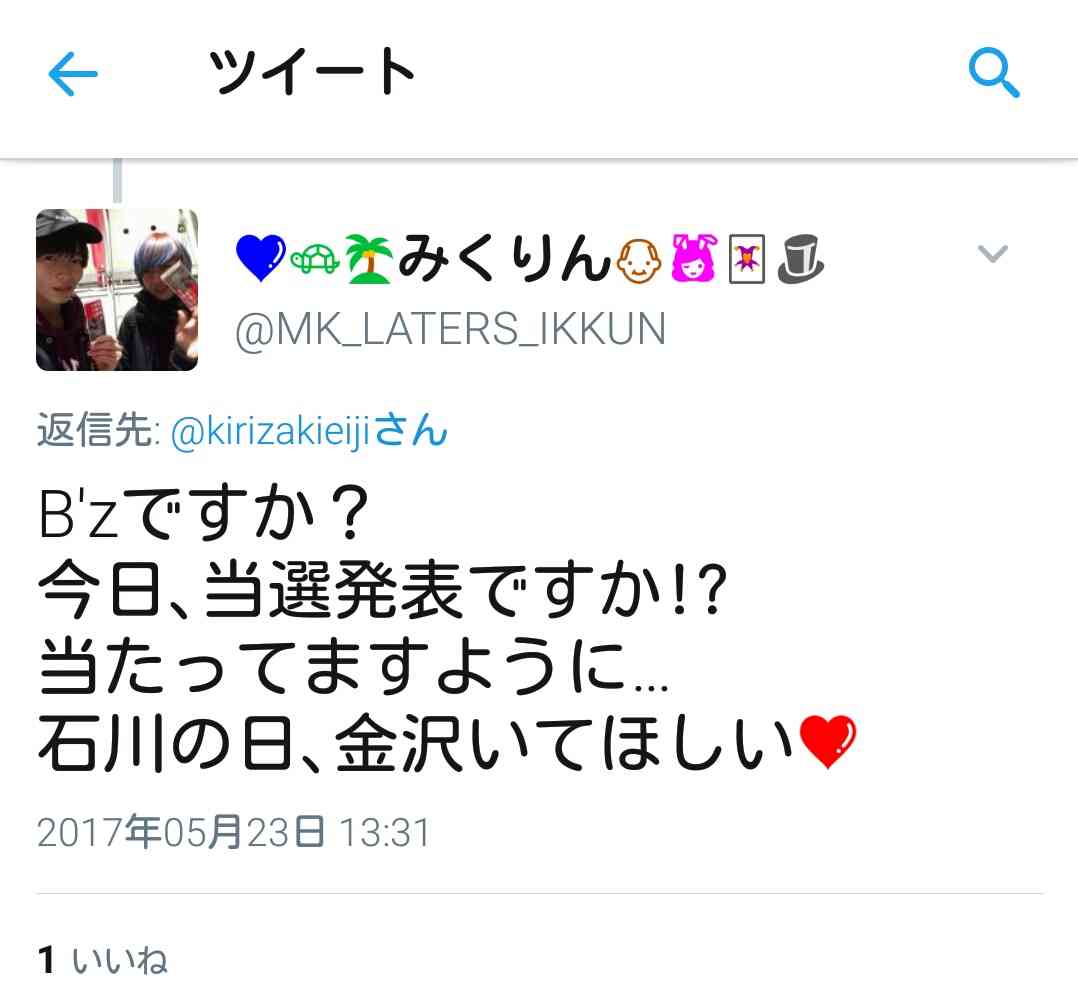Tap the old man face emoji

tap(639, 260)
